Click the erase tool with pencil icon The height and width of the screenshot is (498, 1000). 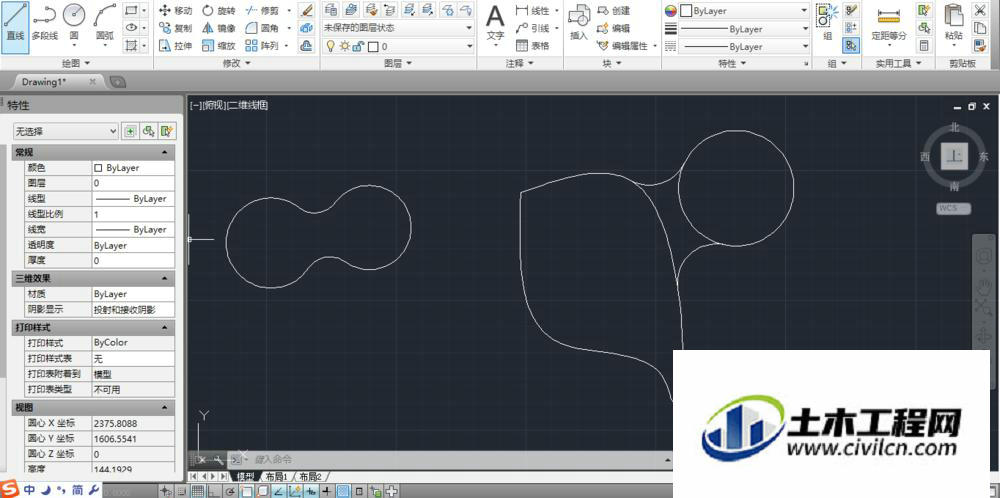(x=307, y=10)
